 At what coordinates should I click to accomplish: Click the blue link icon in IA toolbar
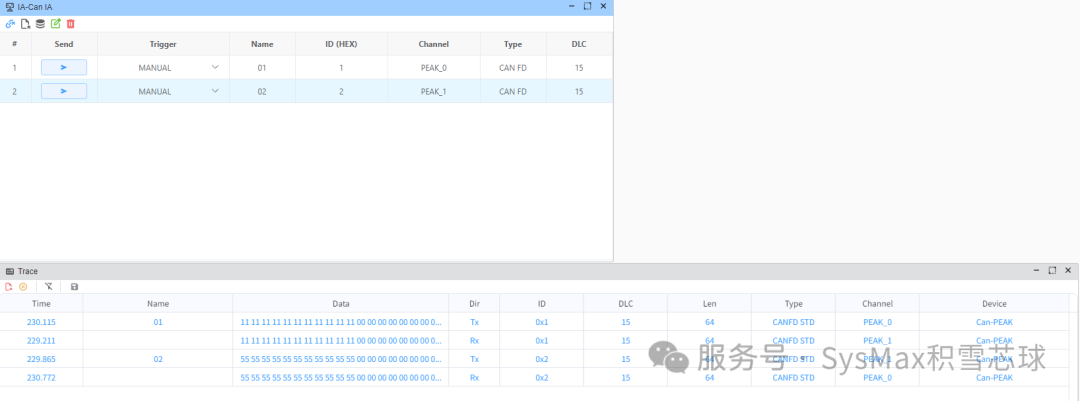[10, 23]
